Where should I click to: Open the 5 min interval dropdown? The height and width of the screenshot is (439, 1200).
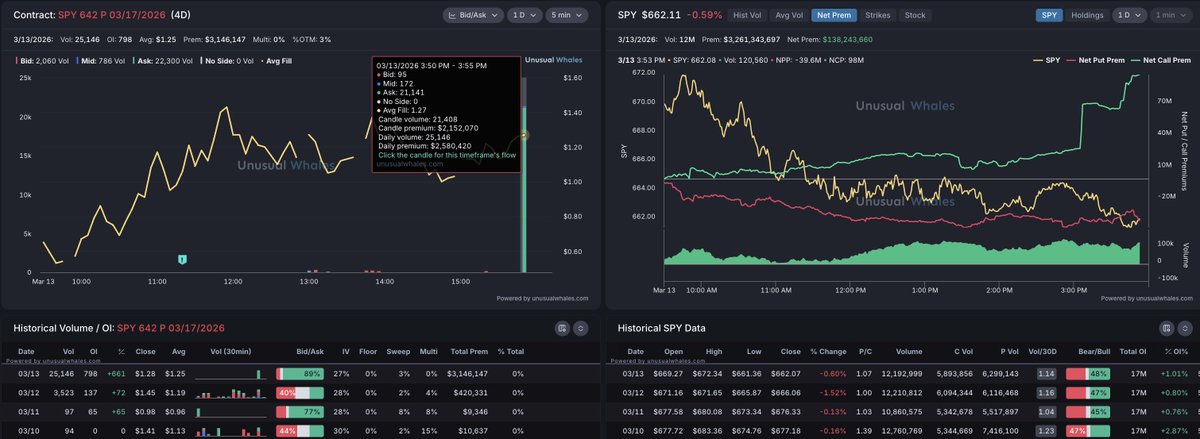(567, 15)
